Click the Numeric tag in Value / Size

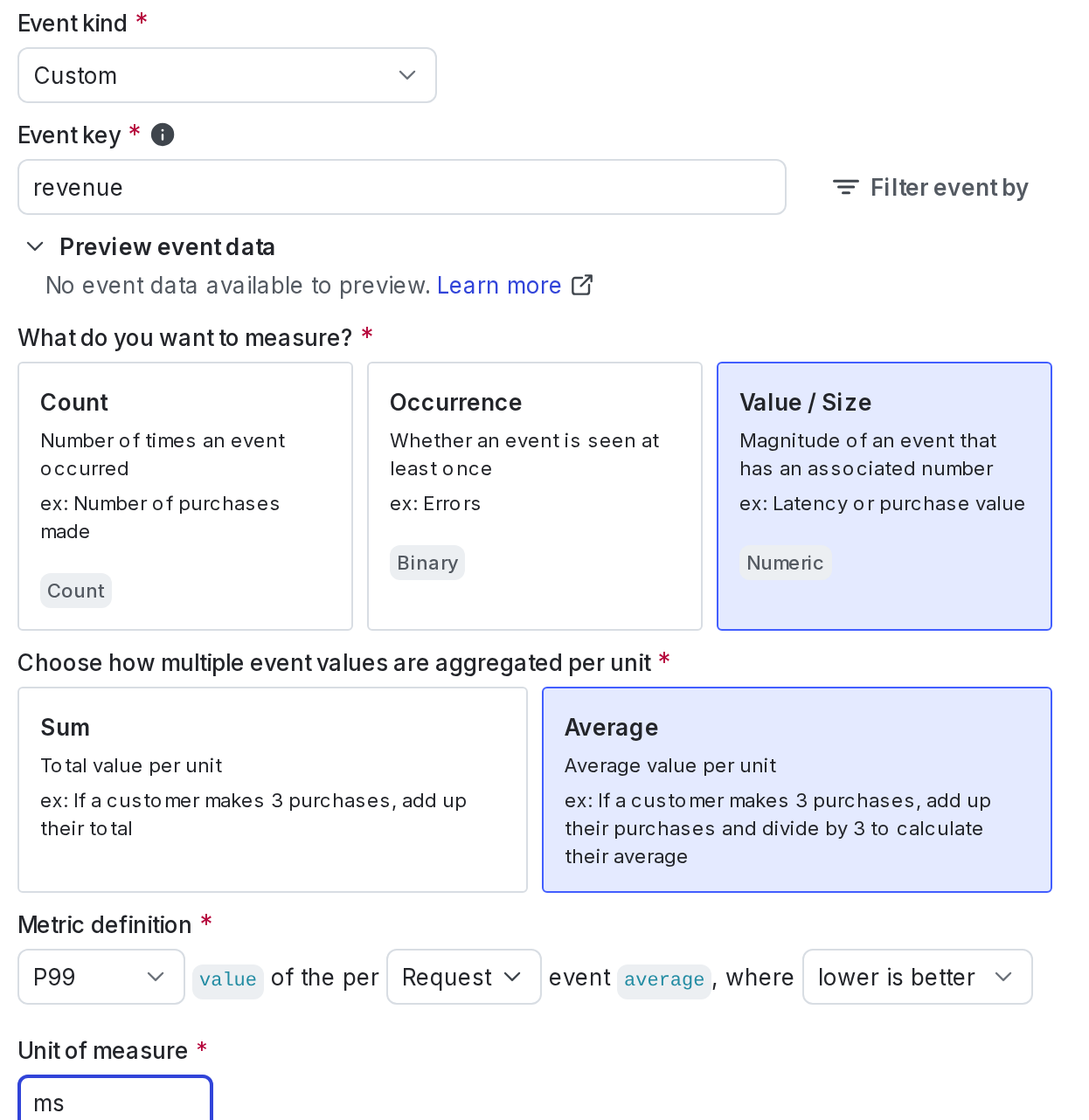pyautogui.click(x=785, y=563)
